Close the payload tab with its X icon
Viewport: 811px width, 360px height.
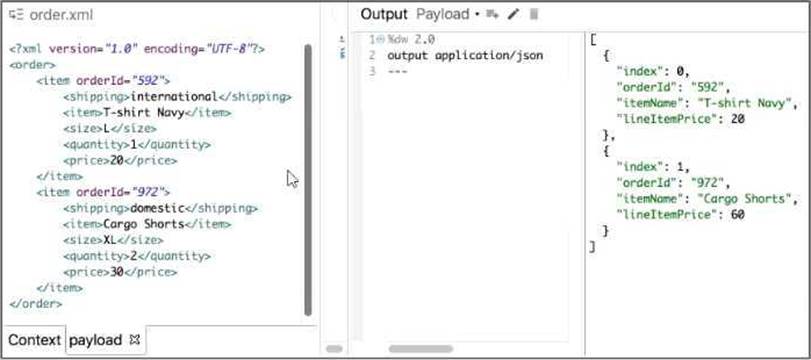coord(134,340)
